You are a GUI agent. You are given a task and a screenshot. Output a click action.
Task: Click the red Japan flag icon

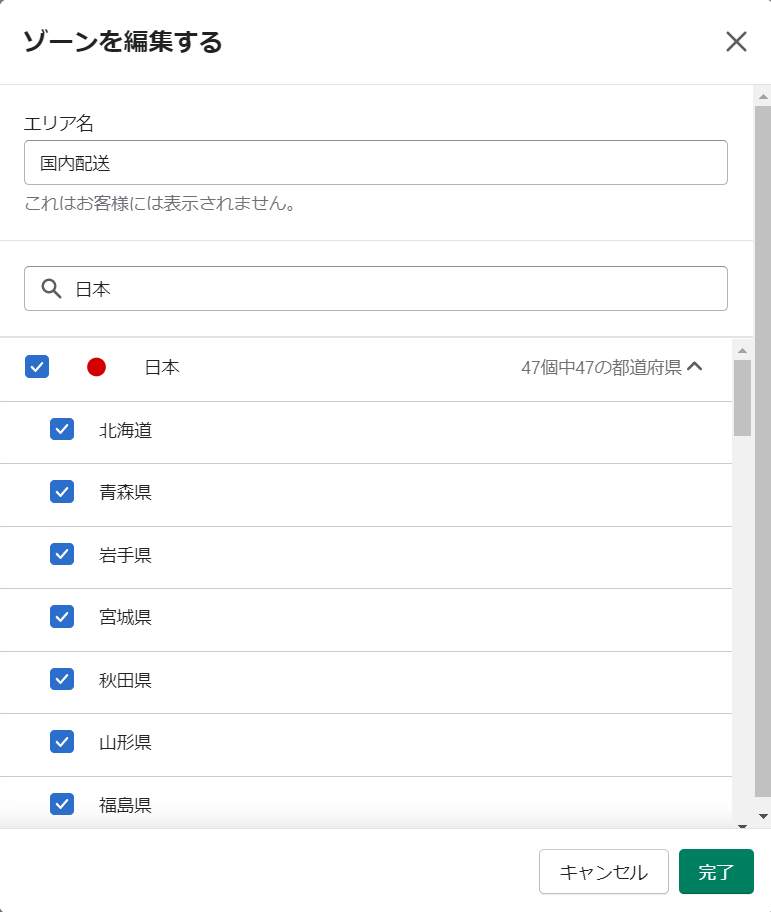(x=97, y=367)
